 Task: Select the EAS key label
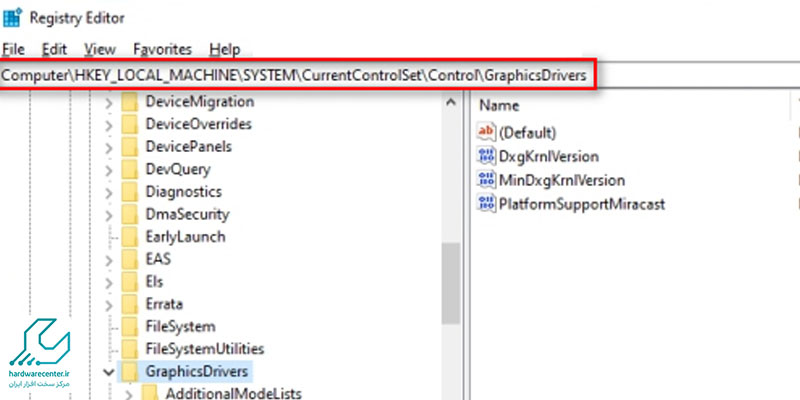[158, 259]
